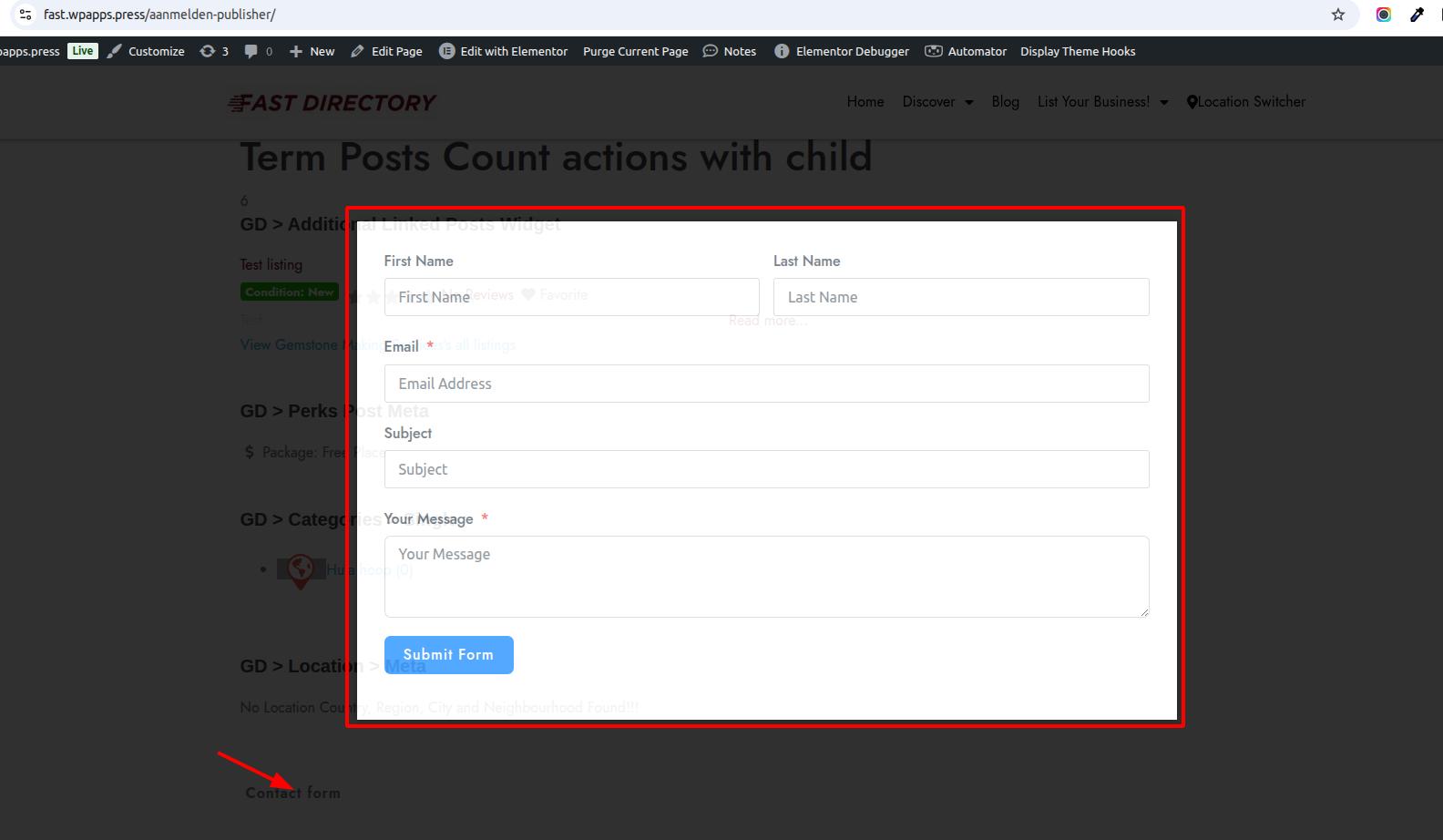Click the bookmark star icon in address bar
This screenshot has width=1443, height=840.
1337,15
